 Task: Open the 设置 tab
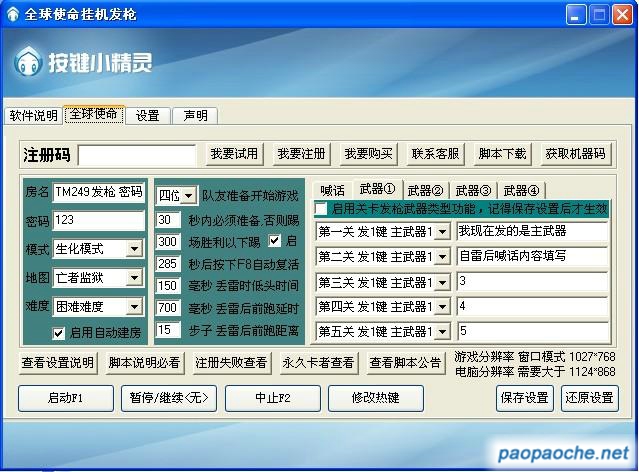pos(147,116)
